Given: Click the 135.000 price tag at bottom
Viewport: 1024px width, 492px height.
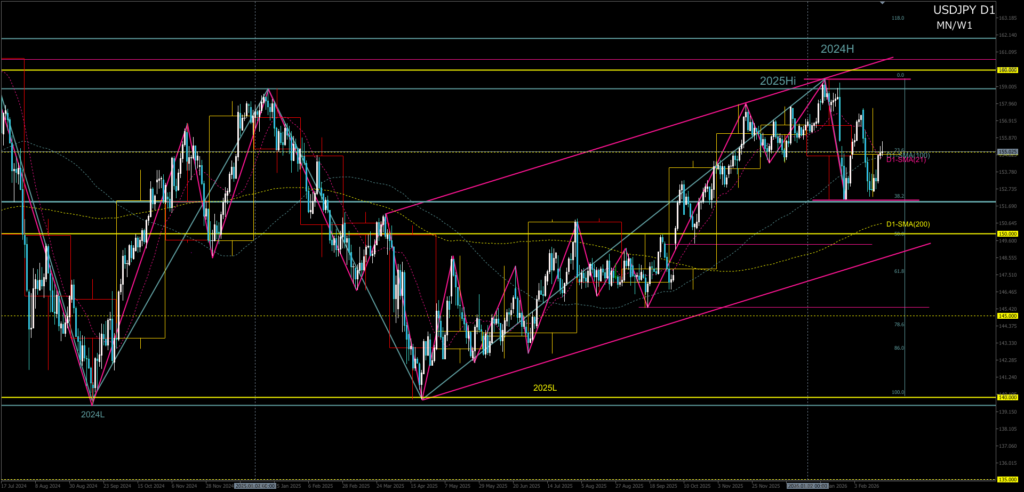Looking at the screenshot, I should click(x=1007, y=479).
